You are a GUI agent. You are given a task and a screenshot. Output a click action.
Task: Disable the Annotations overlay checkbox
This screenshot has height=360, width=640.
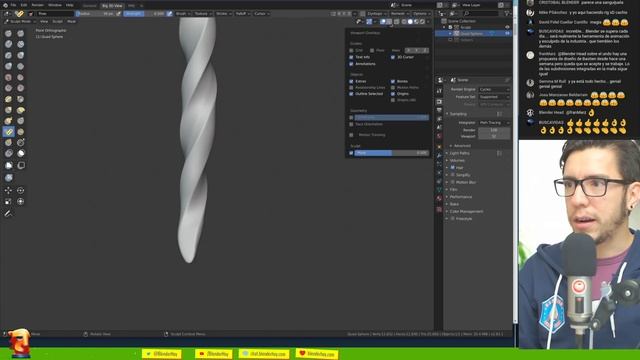tap(351, 64)
